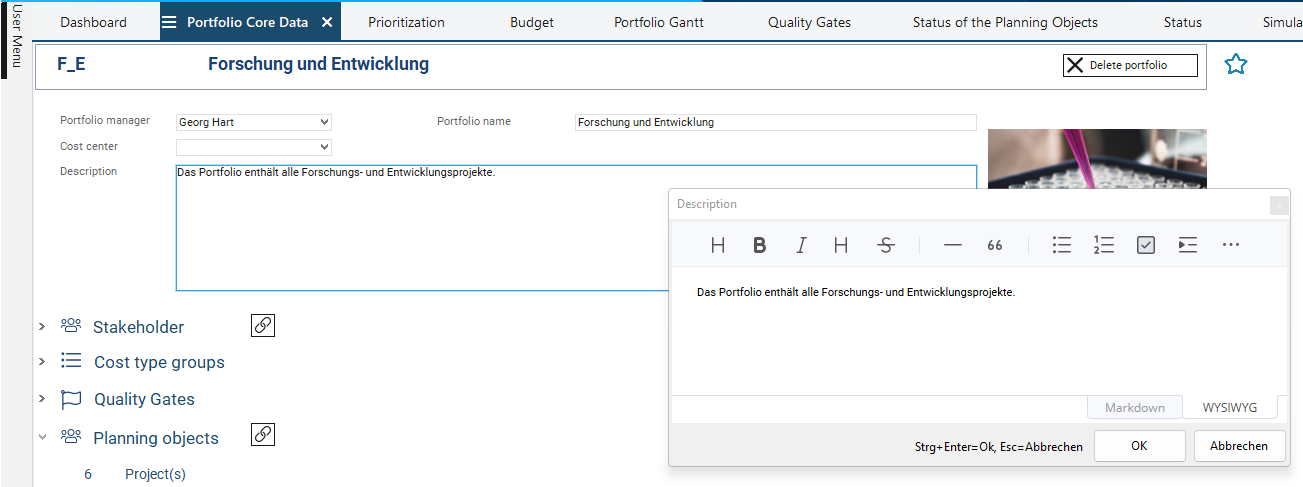
Task: Insert a task checkbox list
Action: pos(1146,245)
